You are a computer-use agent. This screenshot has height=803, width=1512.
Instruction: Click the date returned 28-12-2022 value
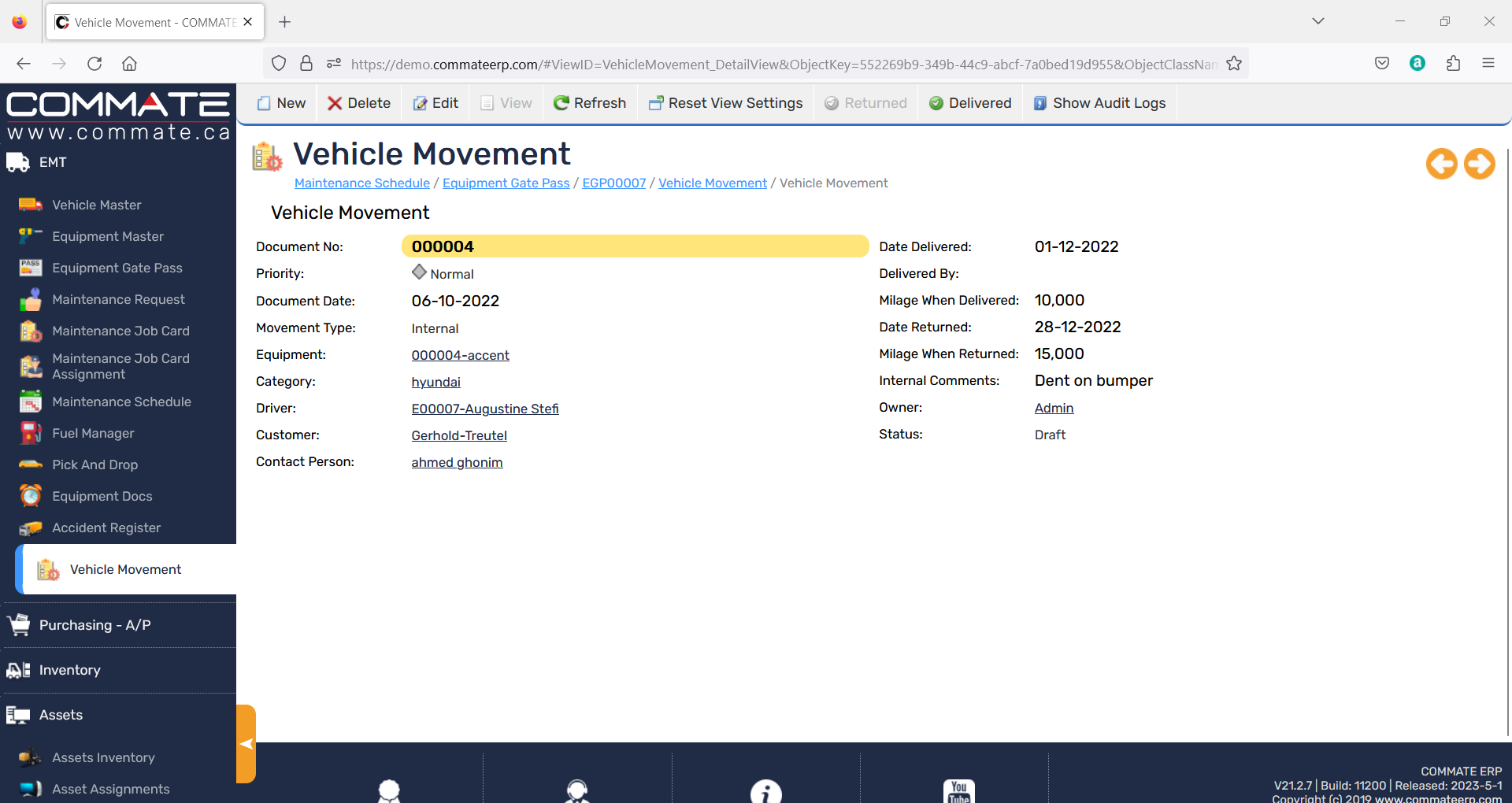(1077, 327)
